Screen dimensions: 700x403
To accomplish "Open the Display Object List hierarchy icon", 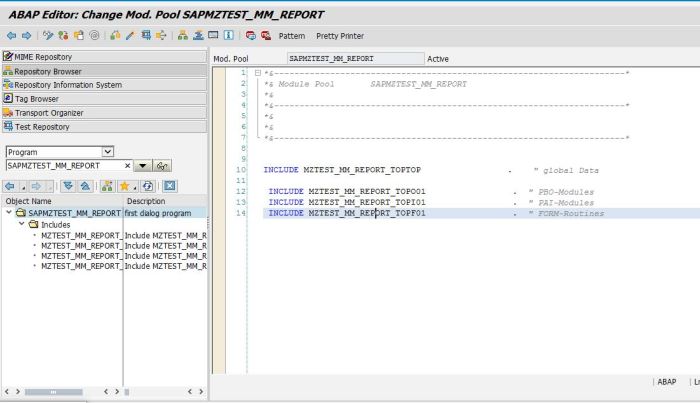I will coord(183,36).
